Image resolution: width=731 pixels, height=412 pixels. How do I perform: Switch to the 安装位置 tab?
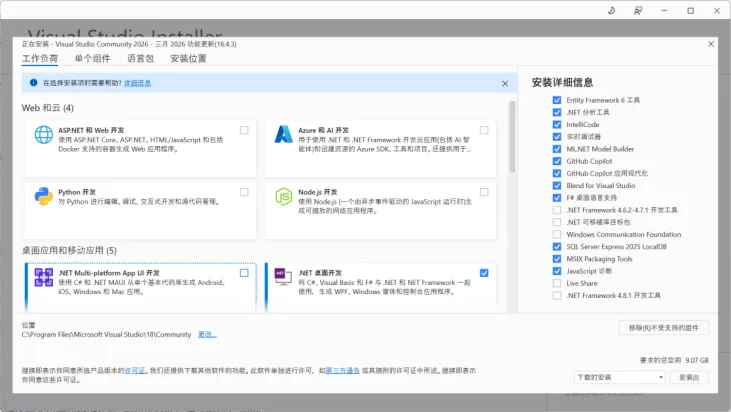(188, 59)
